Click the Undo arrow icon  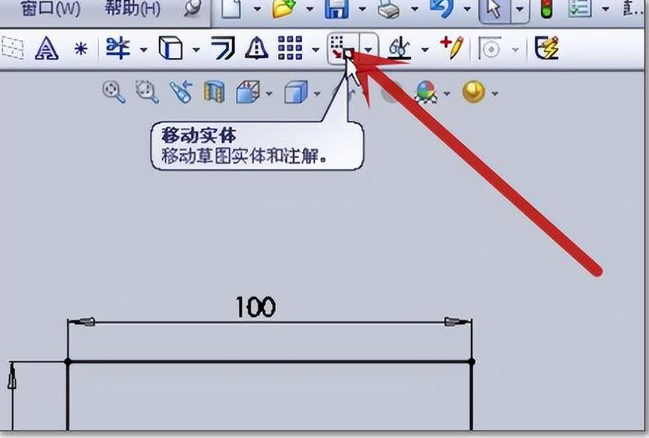(441, 10)
